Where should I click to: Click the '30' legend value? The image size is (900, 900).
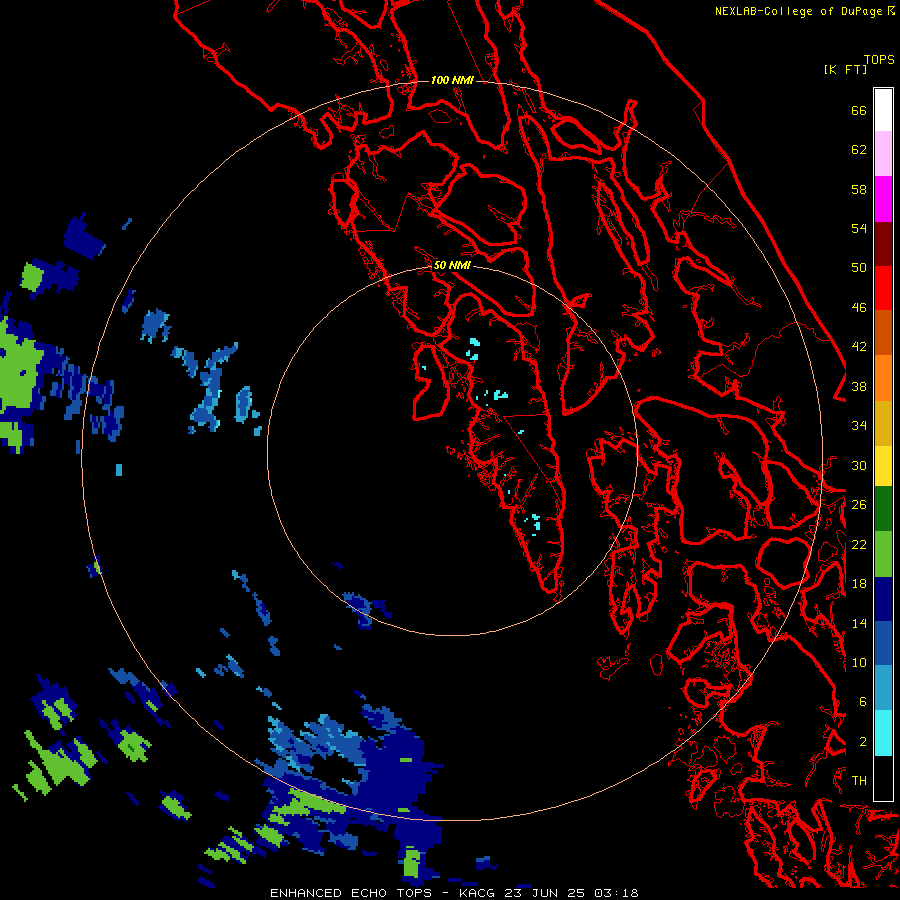(x=859, y=465)
